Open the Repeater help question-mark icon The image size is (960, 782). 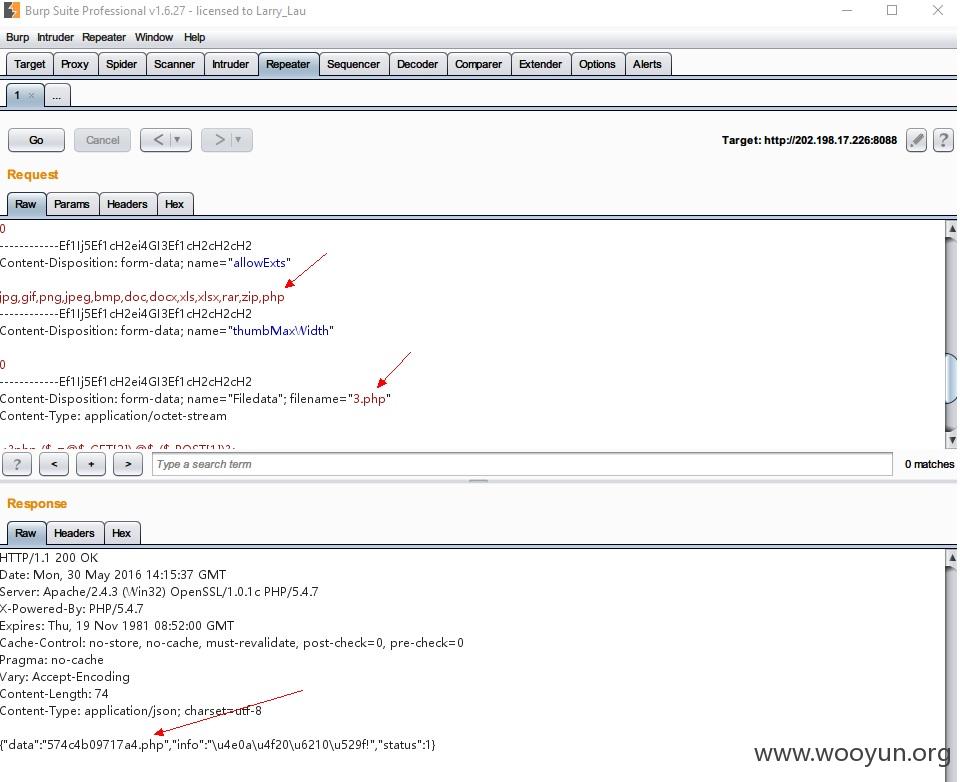tap(943, 140)
